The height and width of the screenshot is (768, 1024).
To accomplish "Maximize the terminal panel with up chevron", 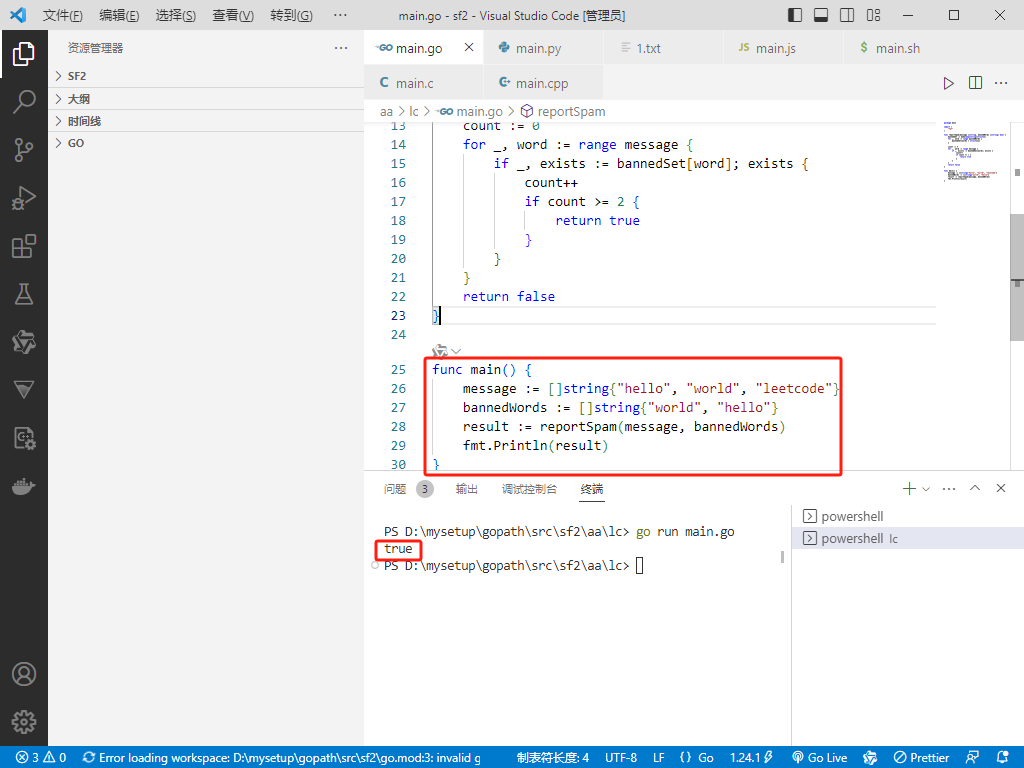I will tap(975, 488).
